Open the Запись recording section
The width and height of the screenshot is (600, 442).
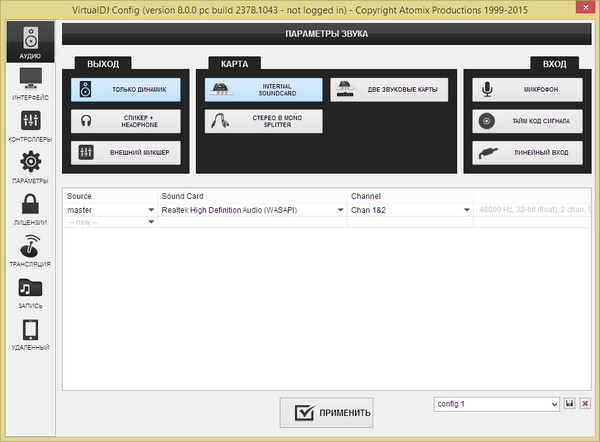[x=29, y=293]
